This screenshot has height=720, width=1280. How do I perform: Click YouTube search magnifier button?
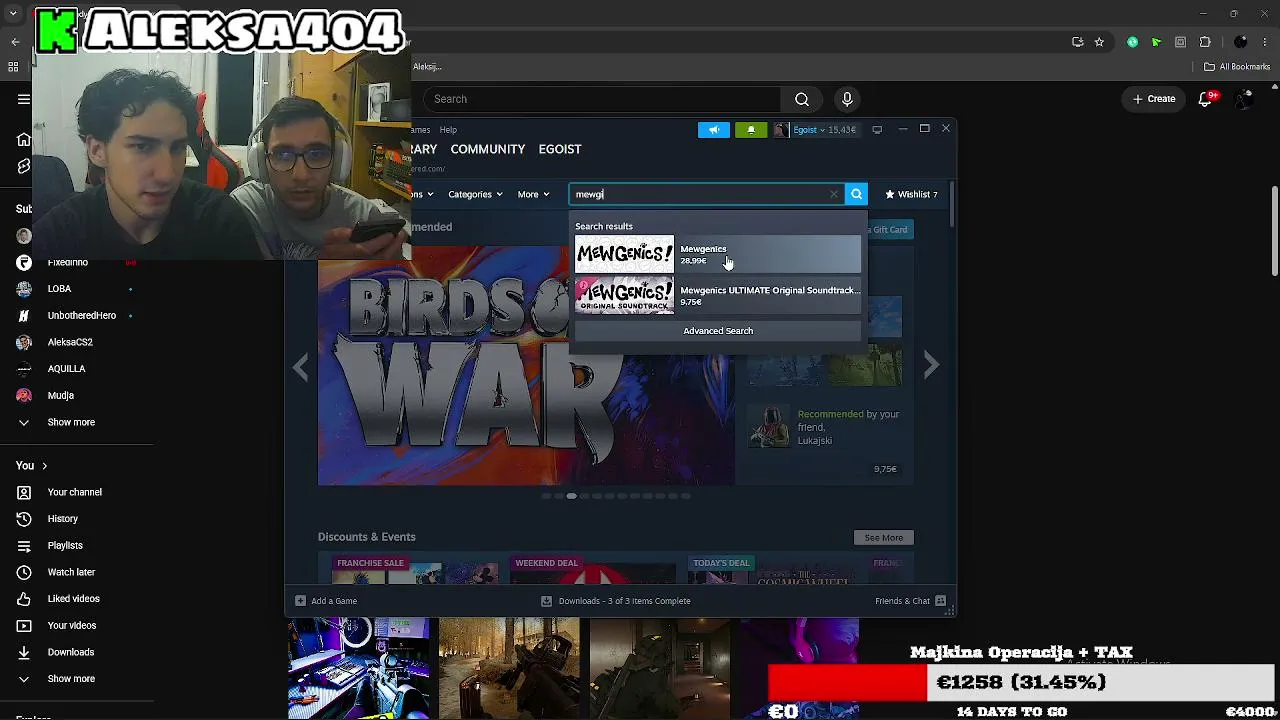(x=802, y=99)
